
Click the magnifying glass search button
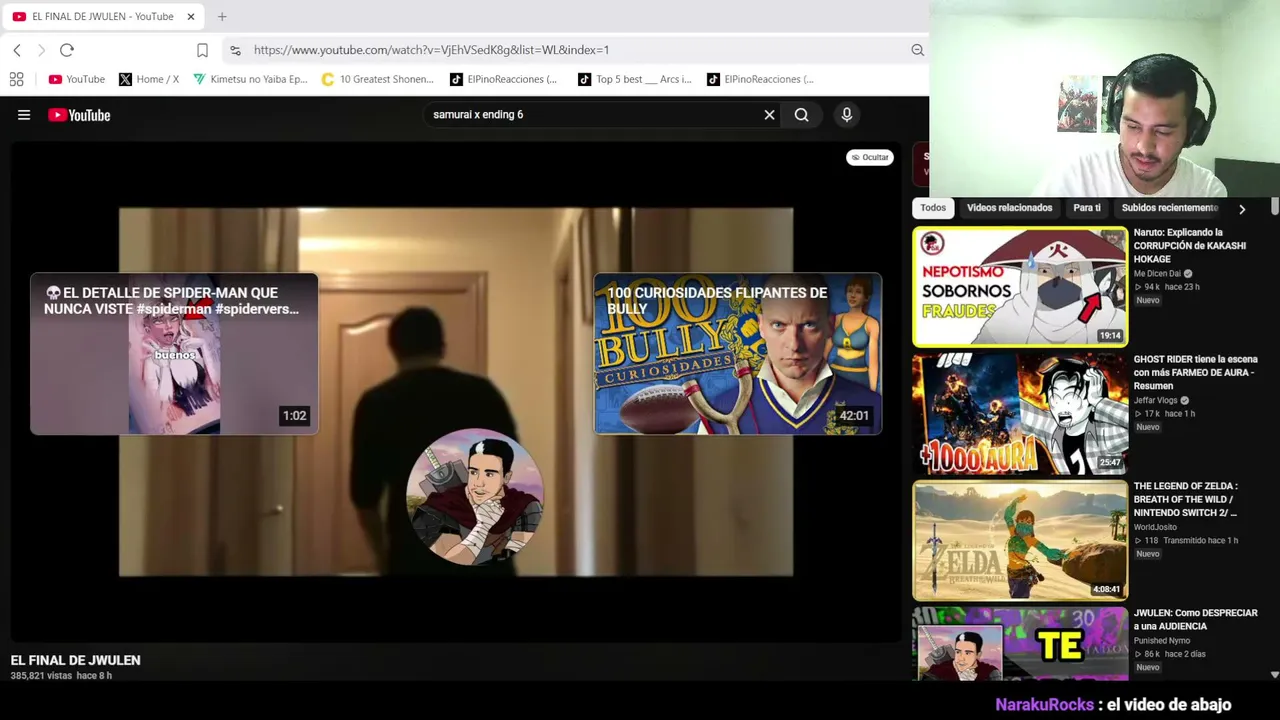pyautogui.click(x=801, y=115)
